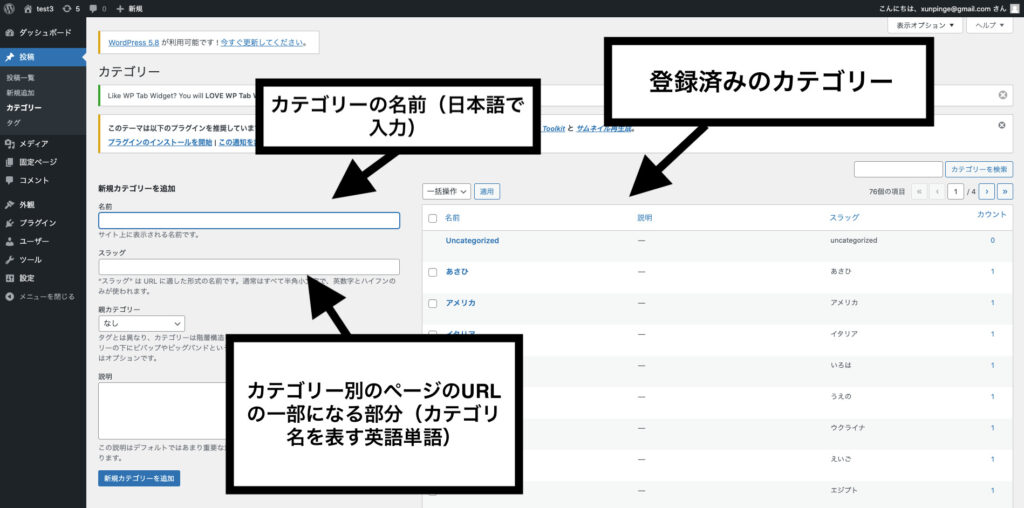Open the 一括操作 bulk actions dropdown
This screenshot has width=1024, height=508.
click(x=447, y=191)
